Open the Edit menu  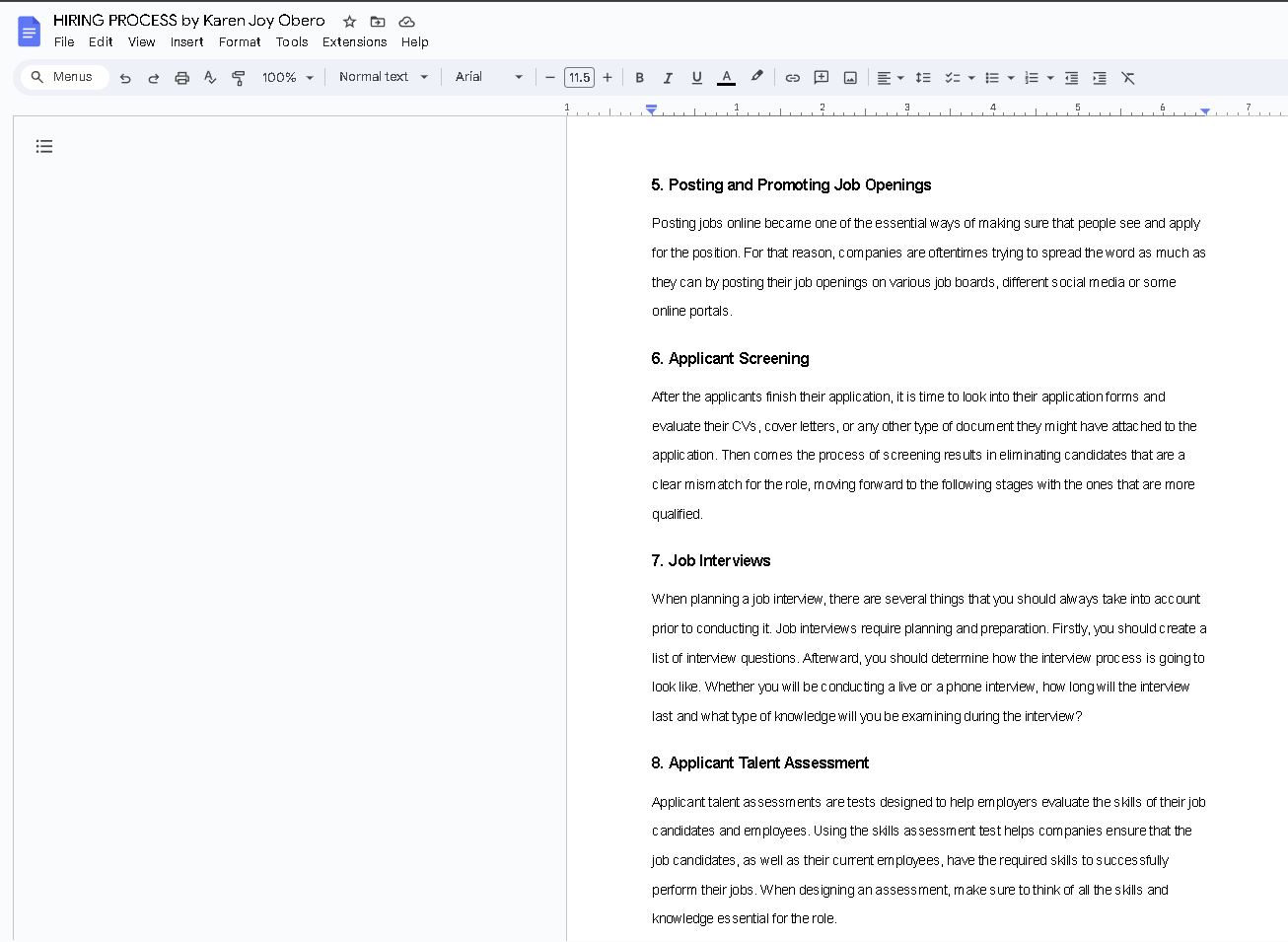tap(101, 42)
